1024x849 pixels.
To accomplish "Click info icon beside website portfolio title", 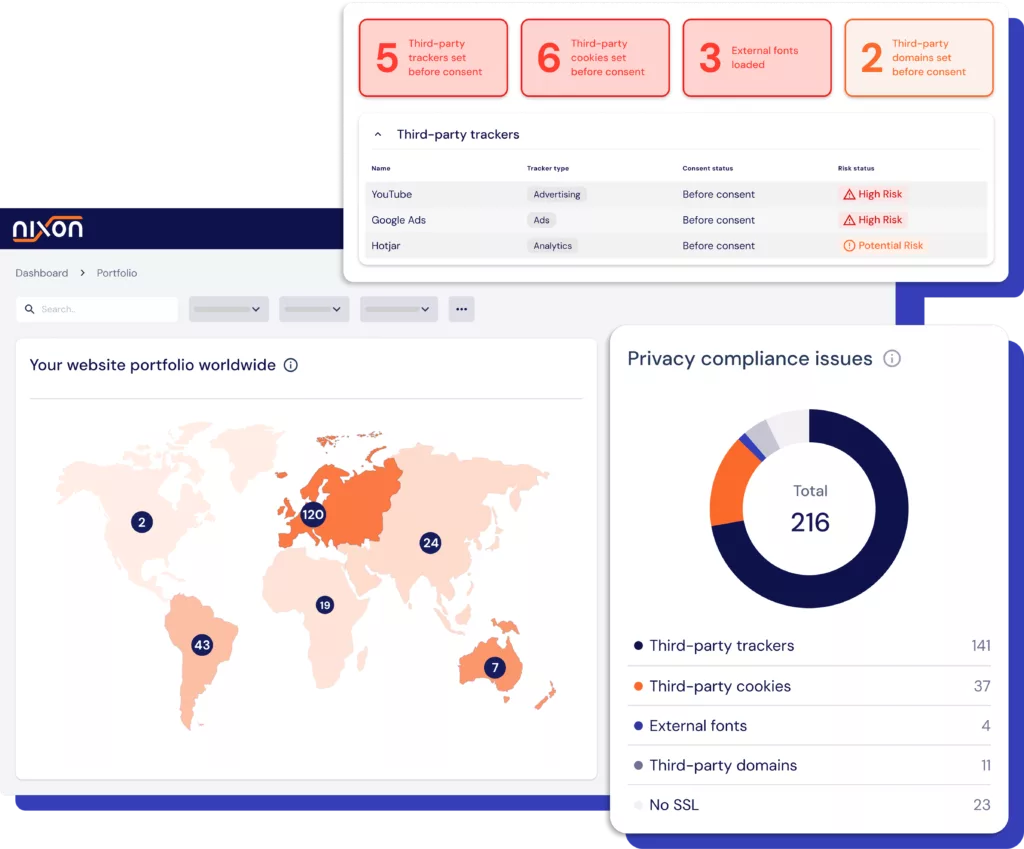I will tap(291, 365).
